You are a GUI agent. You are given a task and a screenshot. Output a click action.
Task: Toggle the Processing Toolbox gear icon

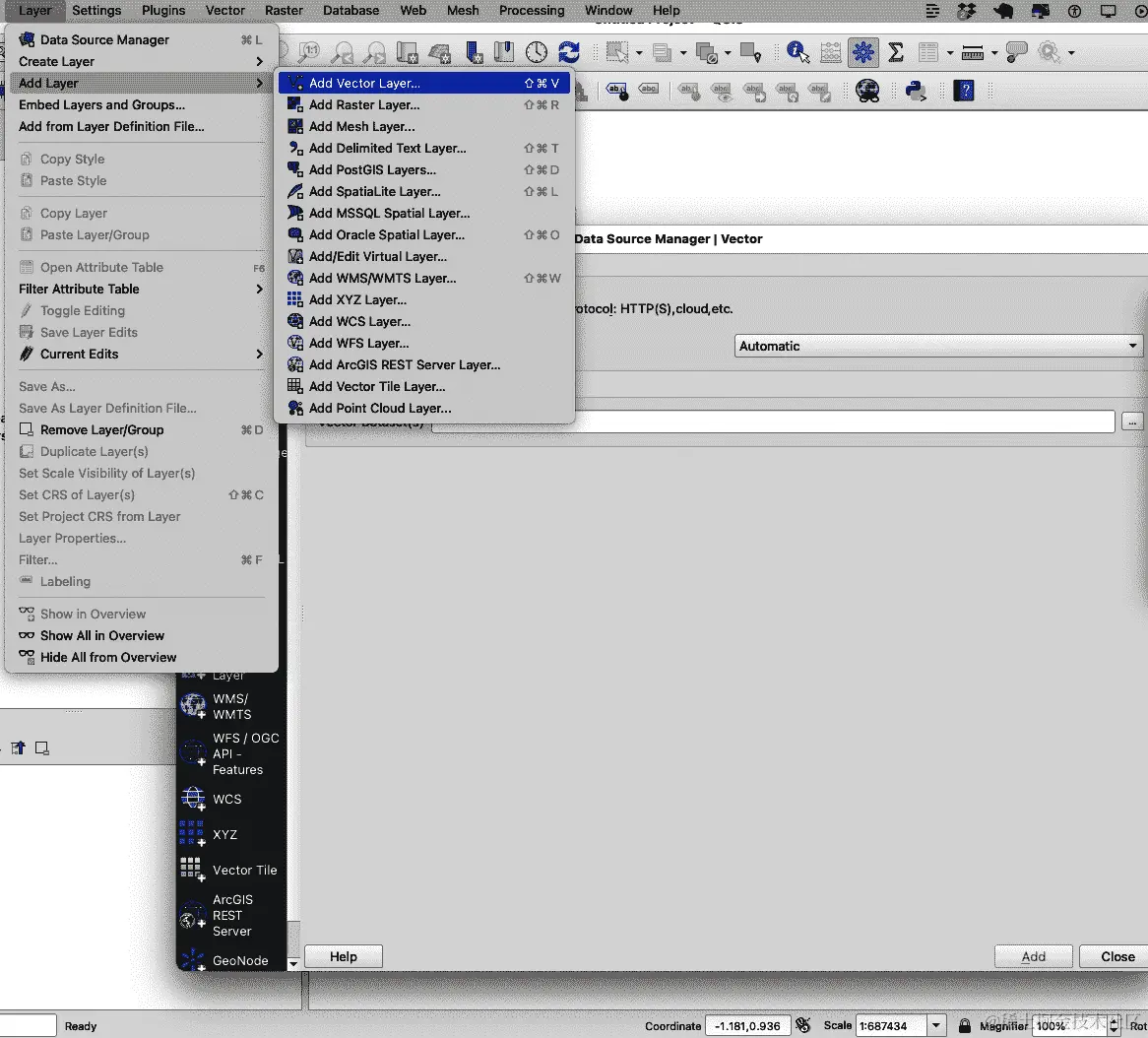tap(863, 52)
